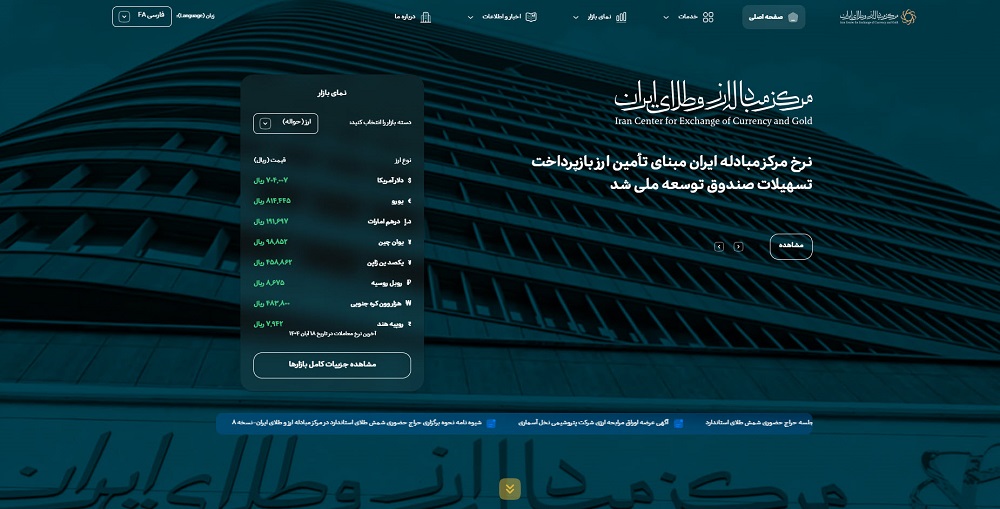1000x509 pixels.
Task: Click the chevron inside the language box
Action: click(x=124, y=17)
